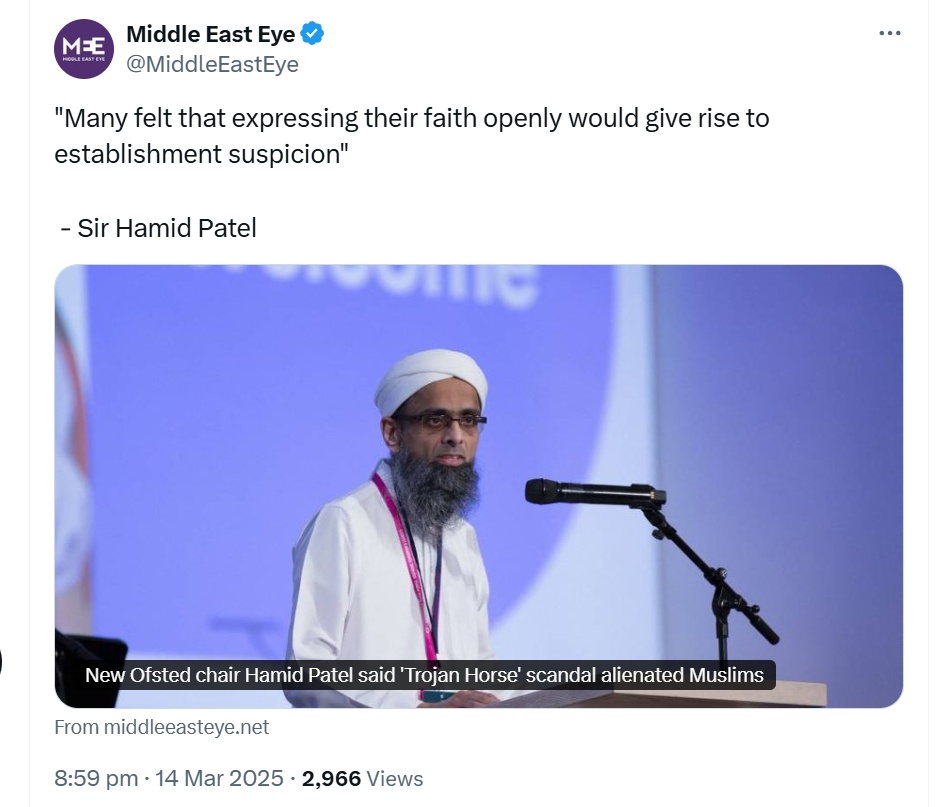Click the '- Sir Hamid Patel' attribution line
Image resolution: width=935 pixels, height=807 pixels.
158,228
